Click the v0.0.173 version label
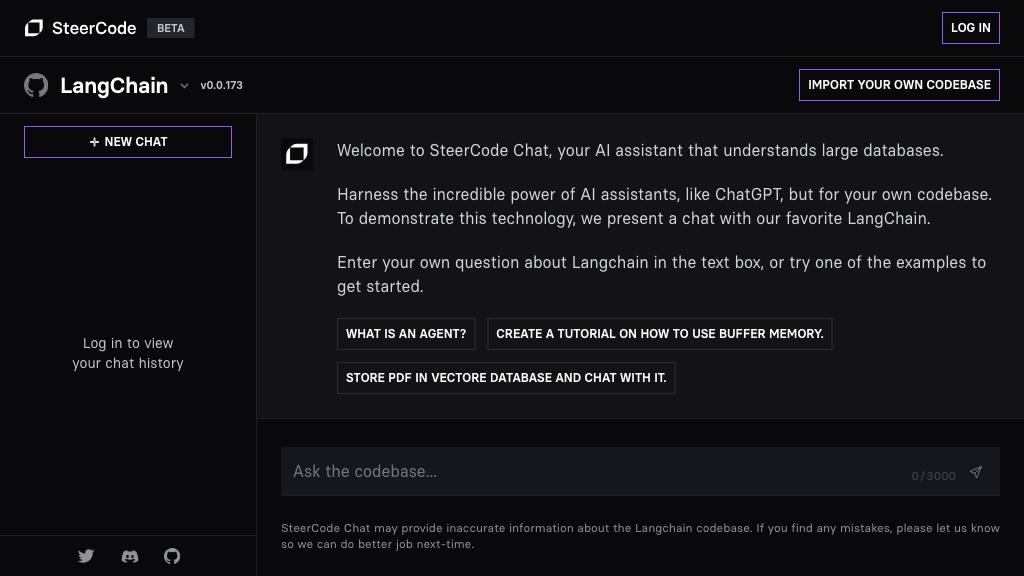Screen dimensions: 1024x576 pos(221,85)
